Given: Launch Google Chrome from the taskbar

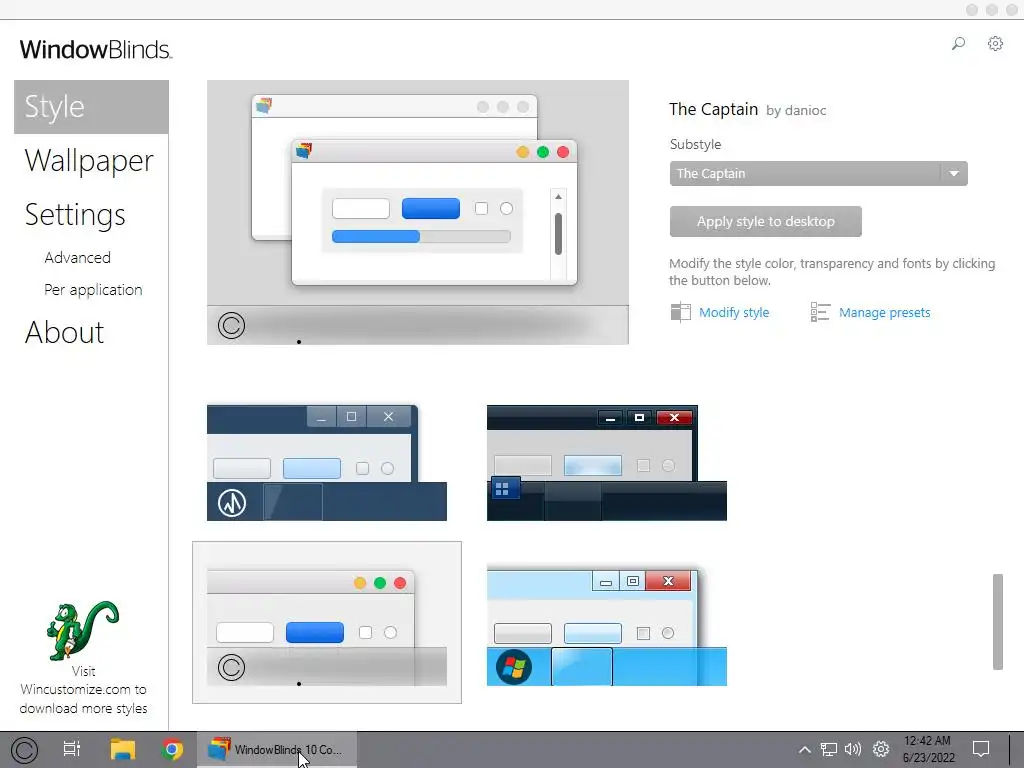Looking at the screenshot, I should [172, 749].
